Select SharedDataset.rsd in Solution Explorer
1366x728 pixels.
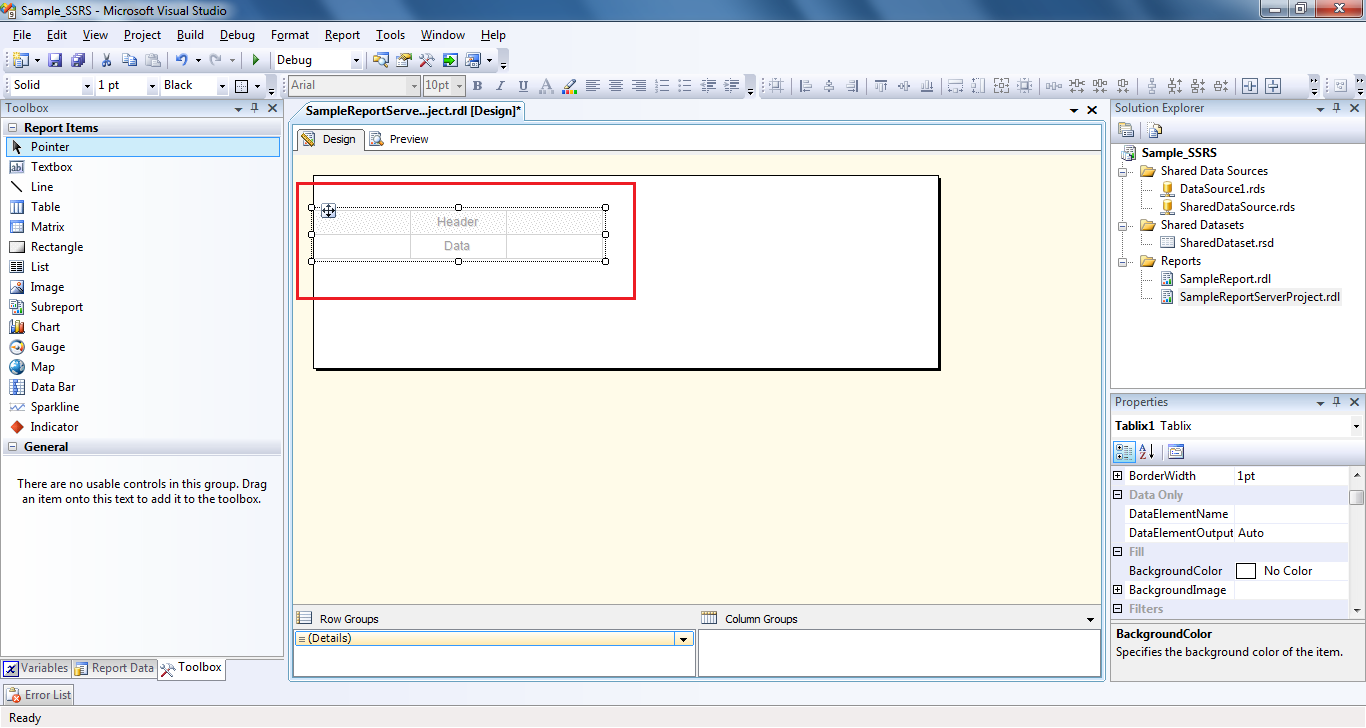1226,243
